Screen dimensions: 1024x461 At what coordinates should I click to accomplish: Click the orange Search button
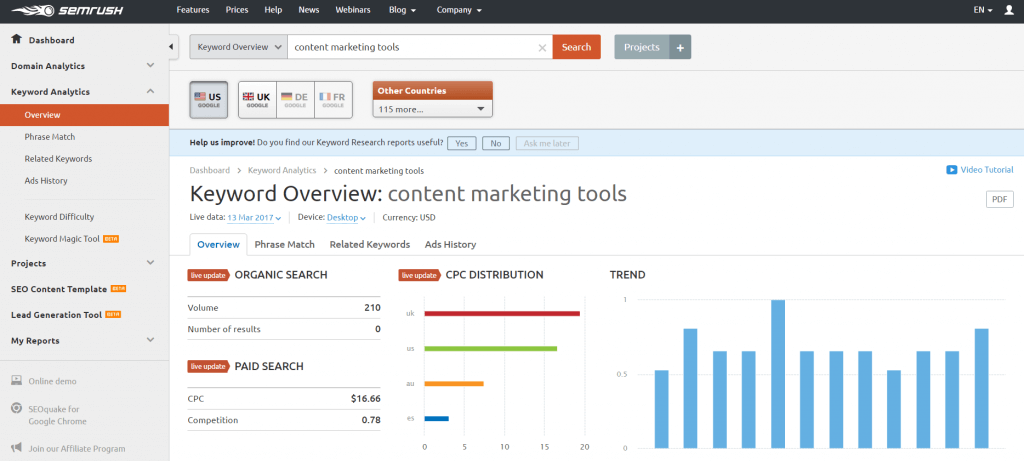click(577, 47)
